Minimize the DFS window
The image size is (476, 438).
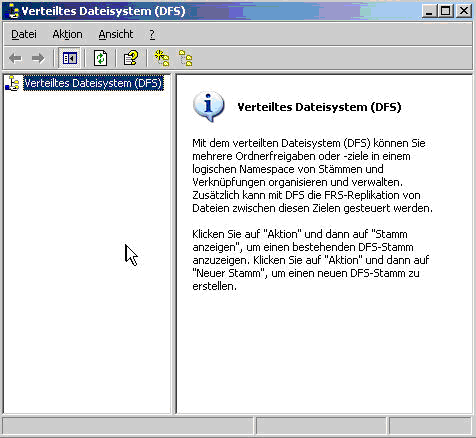(429, 11)
